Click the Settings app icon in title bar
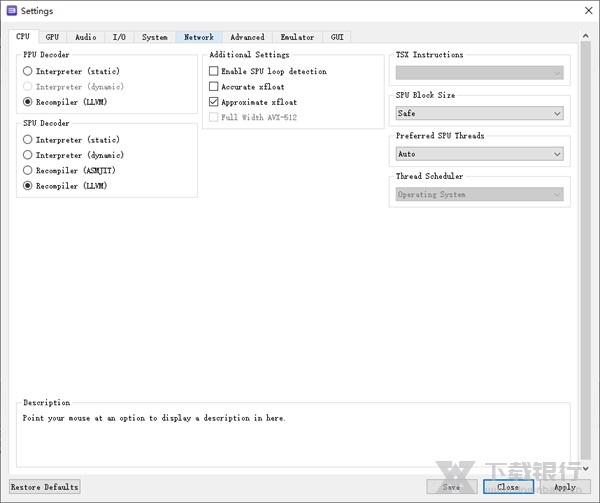This screenshot has width=600, height=503. pyautogui.click(x=11, y=11)
